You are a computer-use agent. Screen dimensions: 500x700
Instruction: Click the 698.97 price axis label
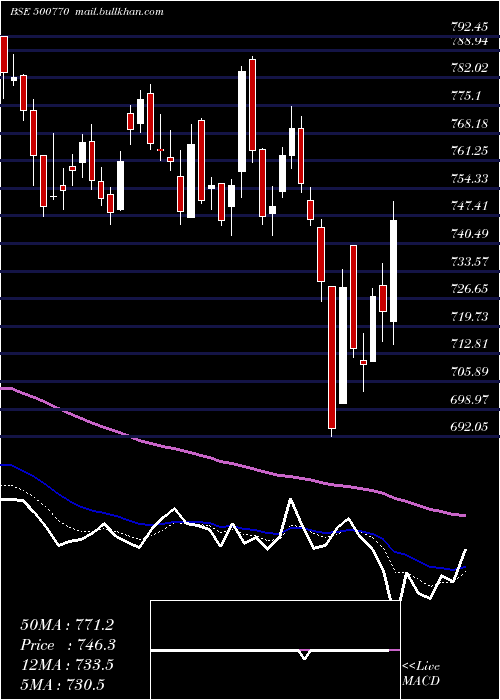click(x=469, y=399)
